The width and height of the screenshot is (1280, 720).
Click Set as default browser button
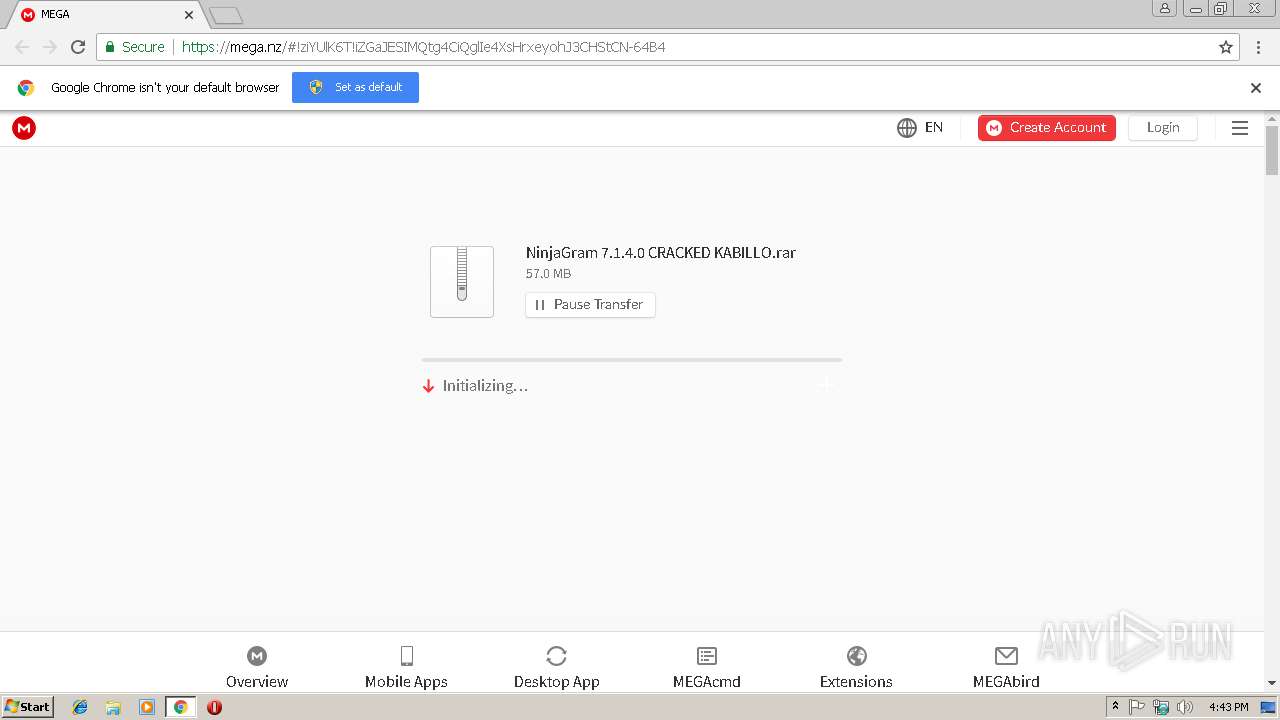[355, 87]
